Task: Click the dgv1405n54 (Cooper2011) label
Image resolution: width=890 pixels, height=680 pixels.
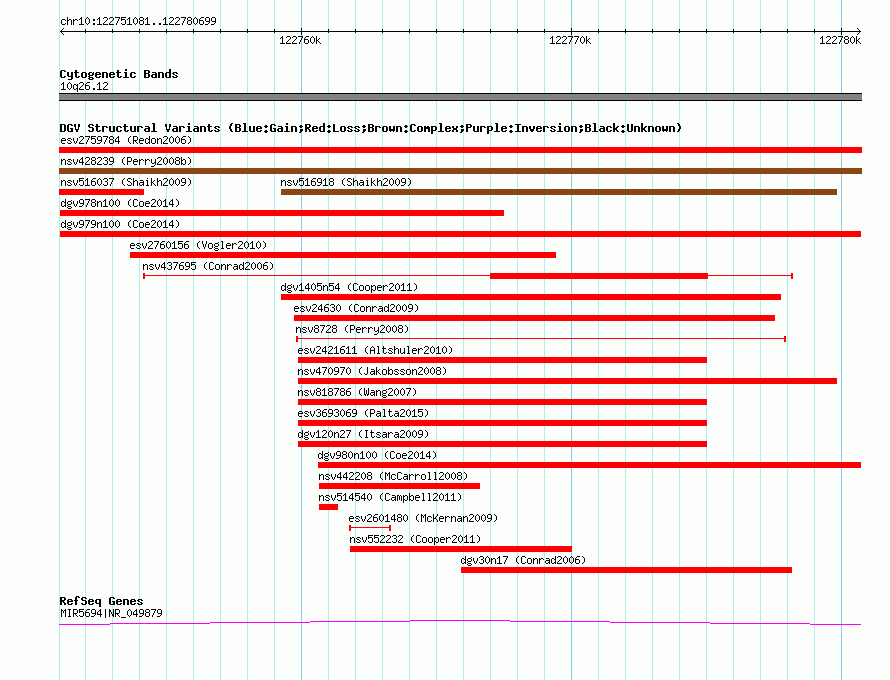Action: pyautogui.click(x=349, y=287)
